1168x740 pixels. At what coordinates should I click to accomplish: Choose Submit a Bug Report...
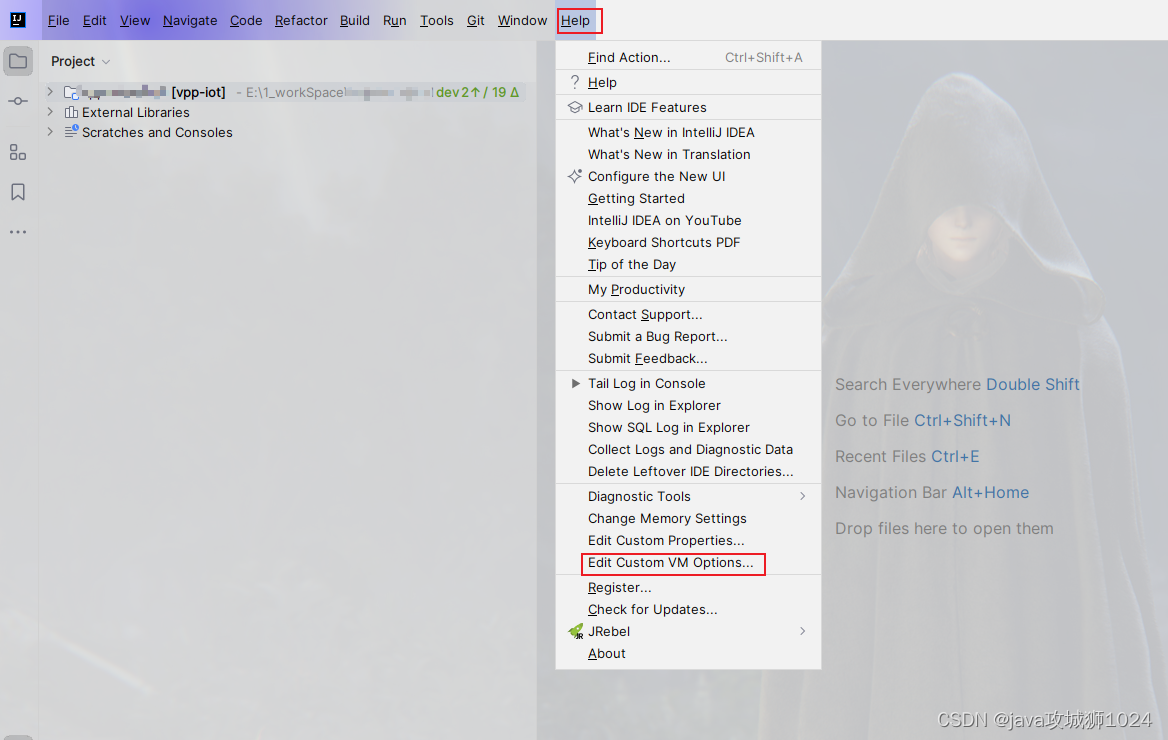(688, 336)
